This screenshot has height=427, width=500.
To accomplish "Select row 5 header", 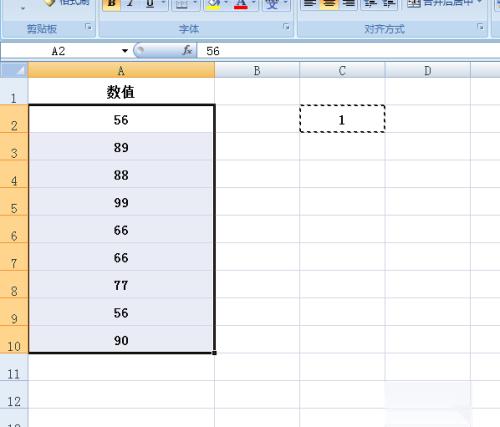I will pos(14,202).
